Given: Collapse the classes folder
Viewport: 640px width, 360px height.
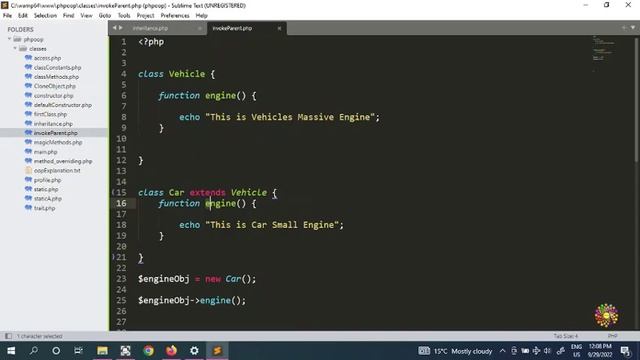Looking at the screenshot, I should pos(15,49).
